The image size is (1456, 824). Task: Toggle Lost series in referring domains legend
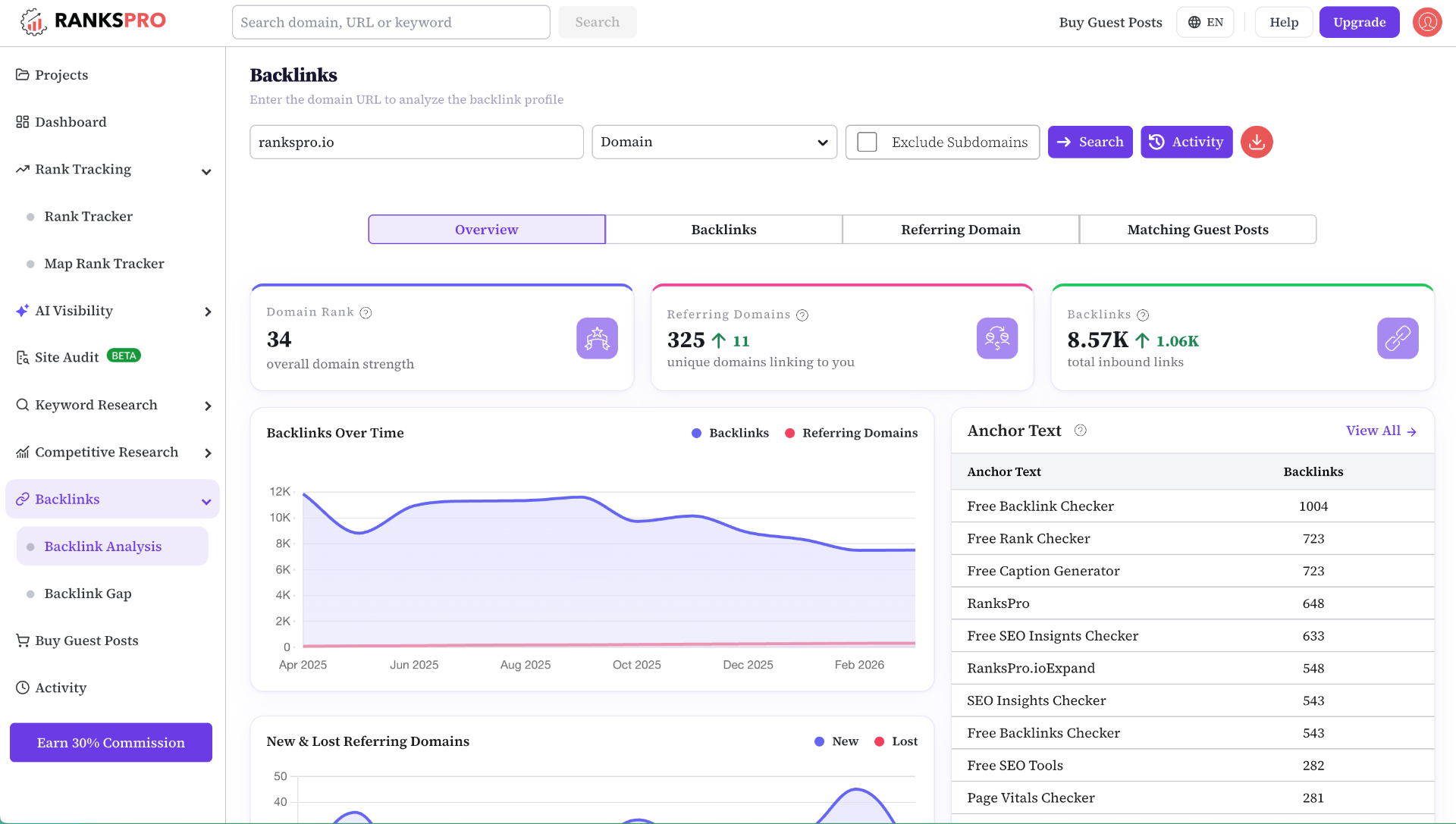tap(896, 741)
